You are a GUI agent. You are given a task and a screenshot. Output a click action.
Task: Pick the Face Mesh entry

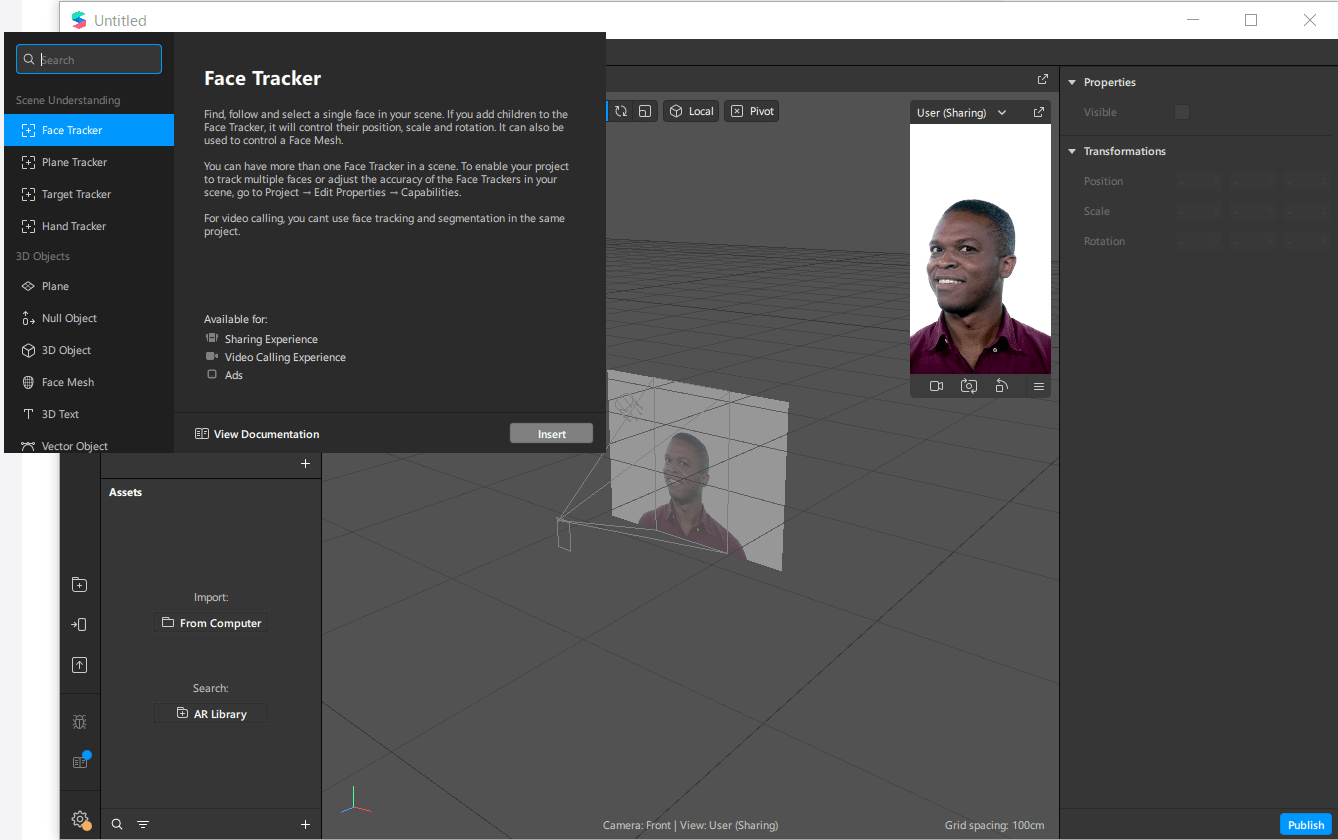click(89, 382)
